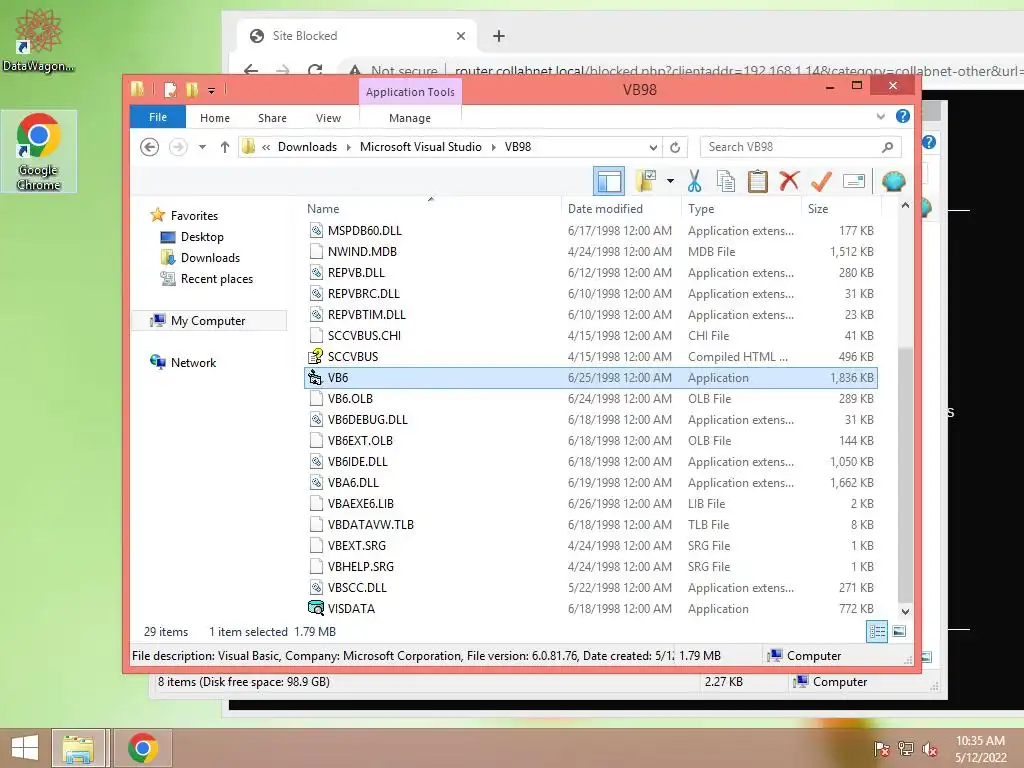Open the Windows Start button

coord(25,748)
